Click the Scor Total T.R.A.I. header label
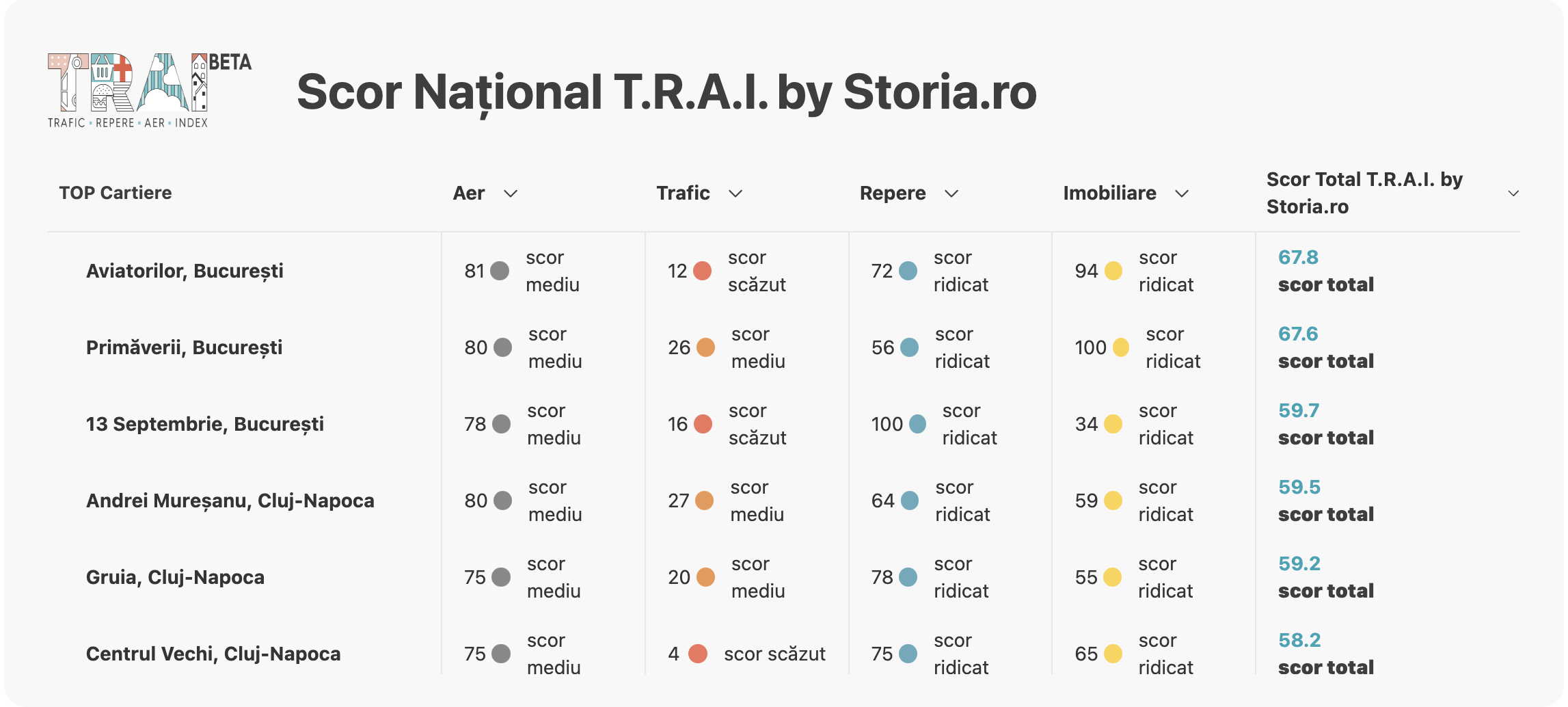1568x707 pixels. click(x=1364, y=193)
